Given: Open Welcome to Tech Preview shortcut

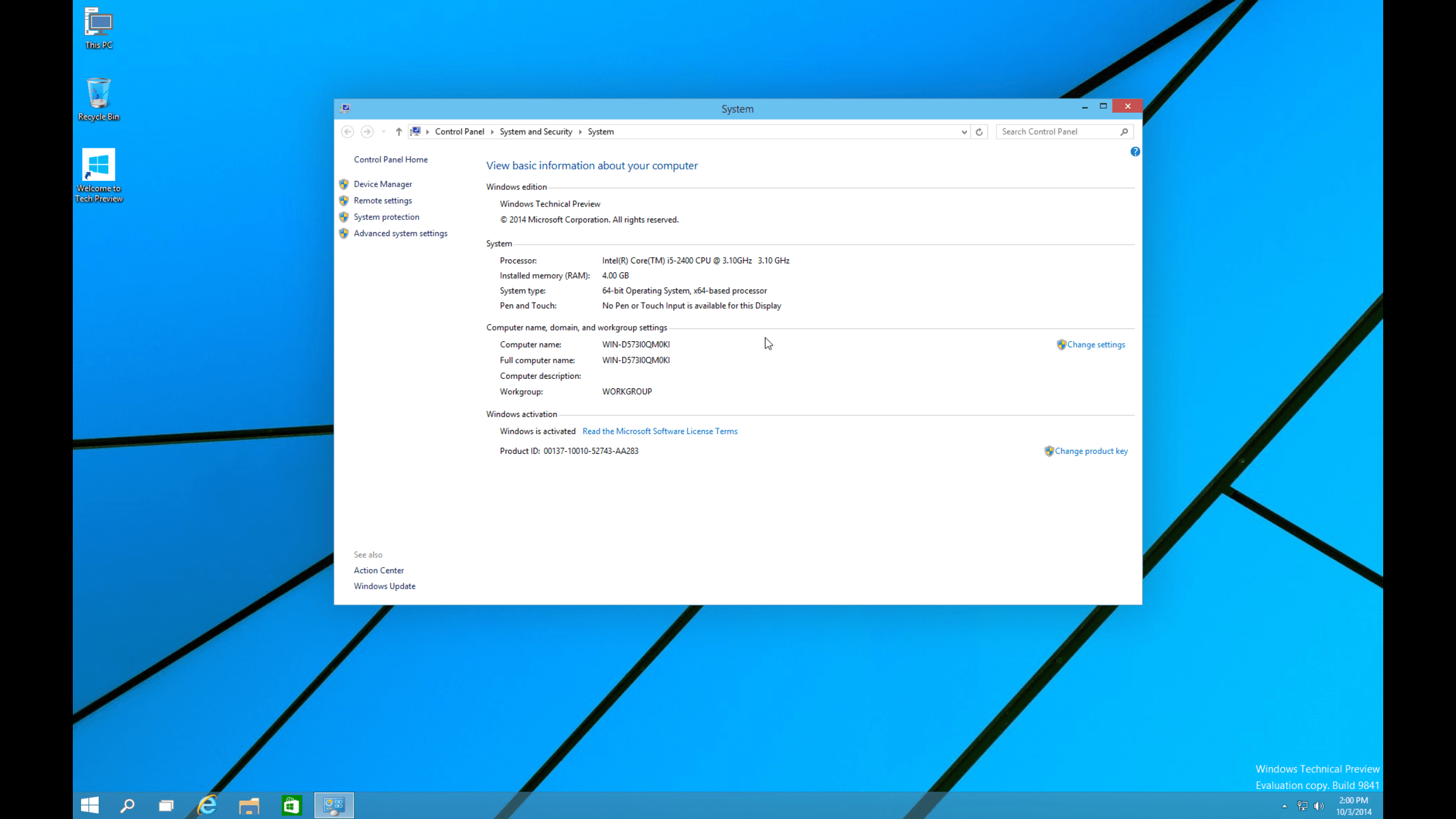Looking at the screenshot, I should tap(99, 175).
